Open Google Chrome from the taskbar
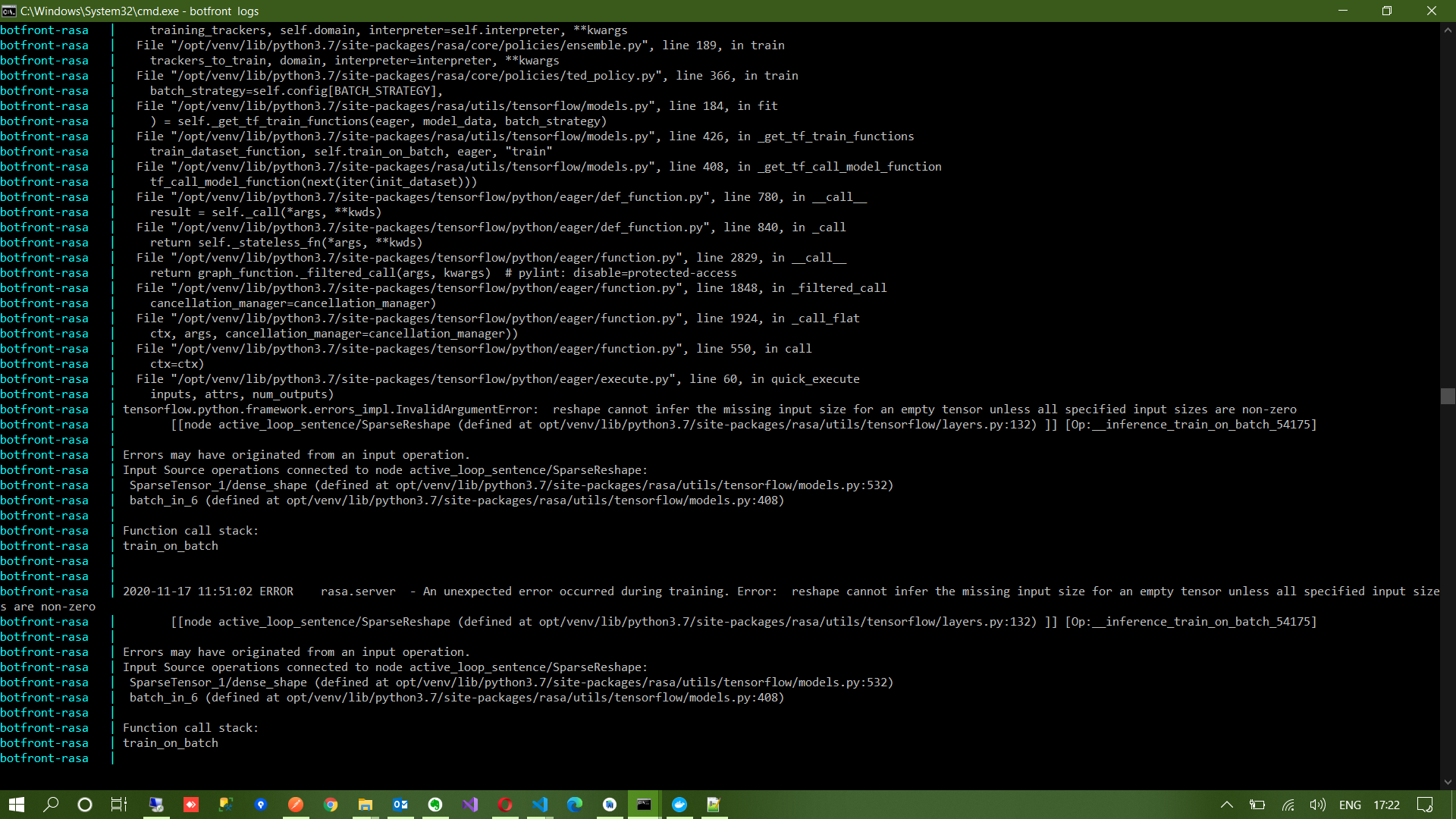Viewport: 1456px width, 819px height. tap(331, 805)
